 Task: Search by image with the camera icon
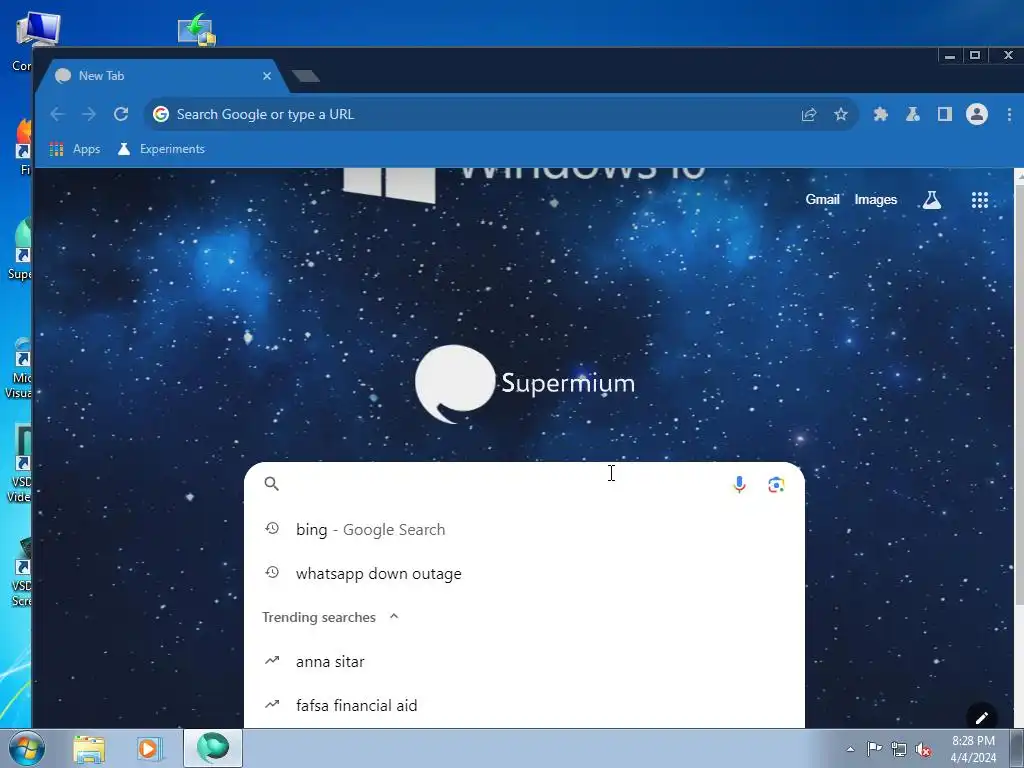(x=776, y=485)
